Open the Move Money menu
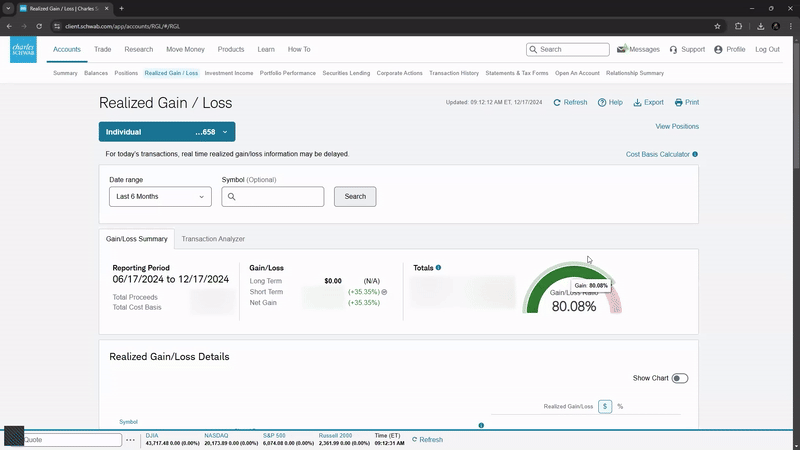The image size is (800, 450). coord(185,49)
